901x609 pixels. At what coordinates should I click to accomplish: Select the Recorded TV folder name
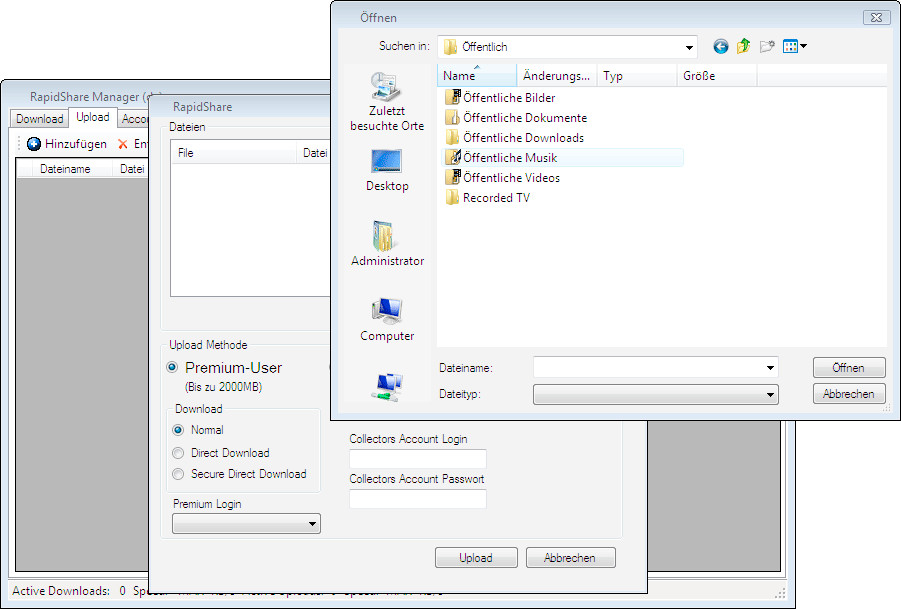[x=496, y=198]
